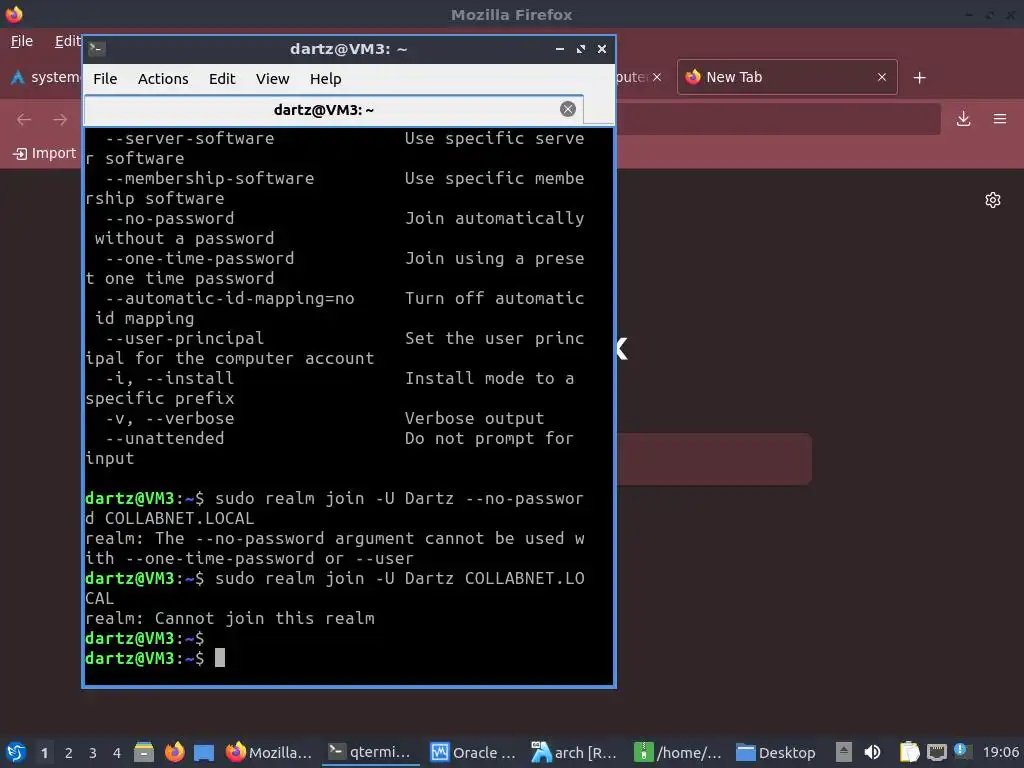Minimize the qterminal window
The width and height of the screenshot is (1024, 768).
coord(560,49)
